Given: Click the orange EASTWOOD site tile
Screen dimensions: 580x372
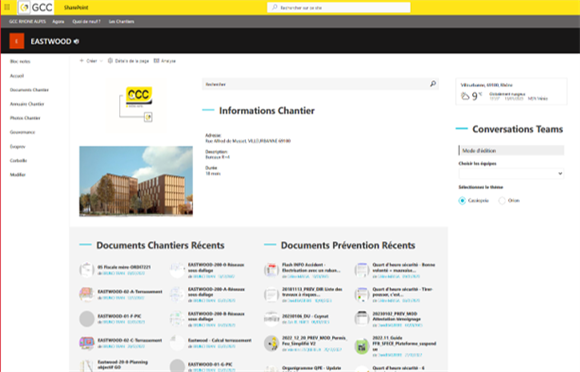Looking at the screenshot, I should coord(17,41).
